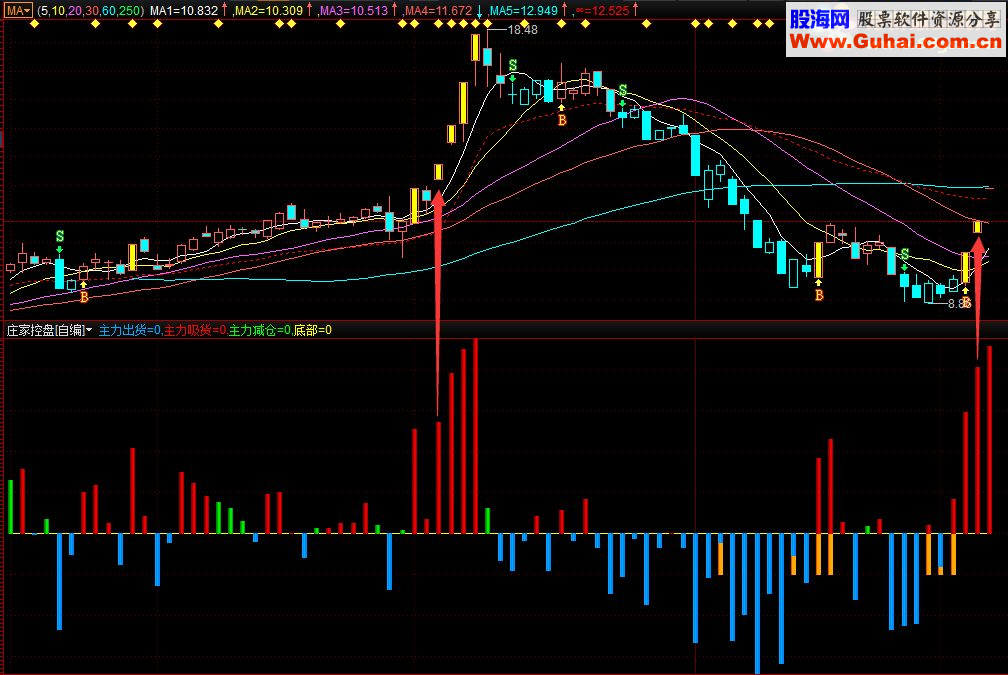
Task: Select the MA2=10.309 value
Action: click(x=268, y=11)
